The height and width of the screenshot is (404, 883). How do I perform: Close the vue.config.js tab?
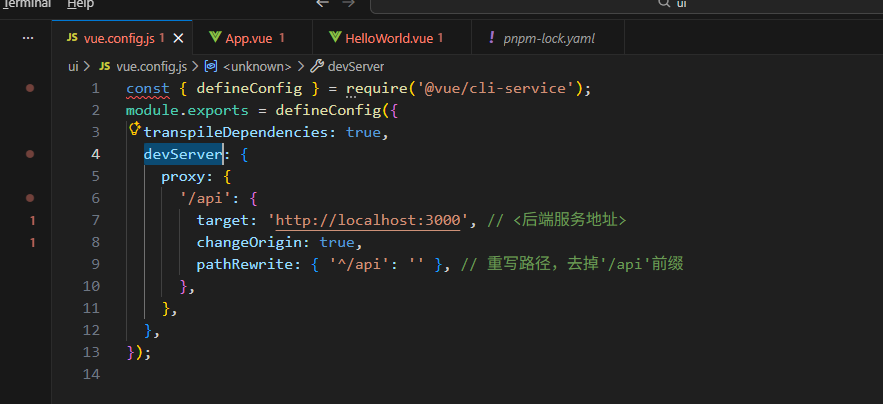[178, 38]
